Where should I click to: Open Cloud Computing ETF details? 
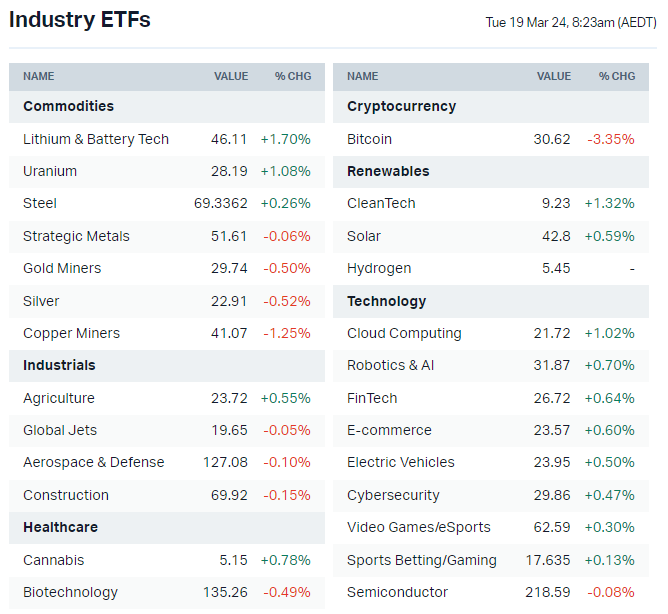[x=404, y=333]
